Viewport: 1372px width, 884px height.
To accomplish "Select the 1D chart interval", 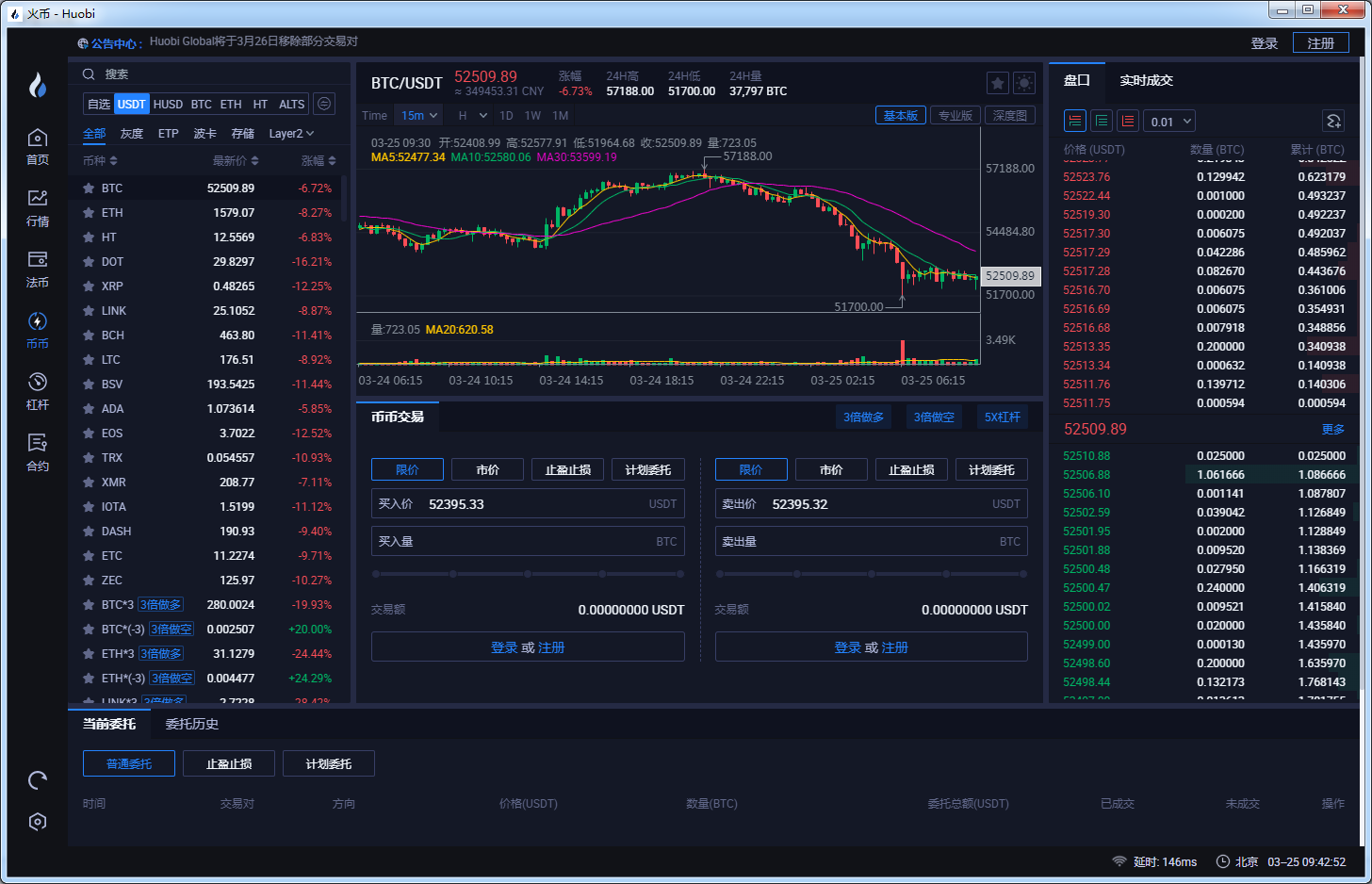I will 506,116.
